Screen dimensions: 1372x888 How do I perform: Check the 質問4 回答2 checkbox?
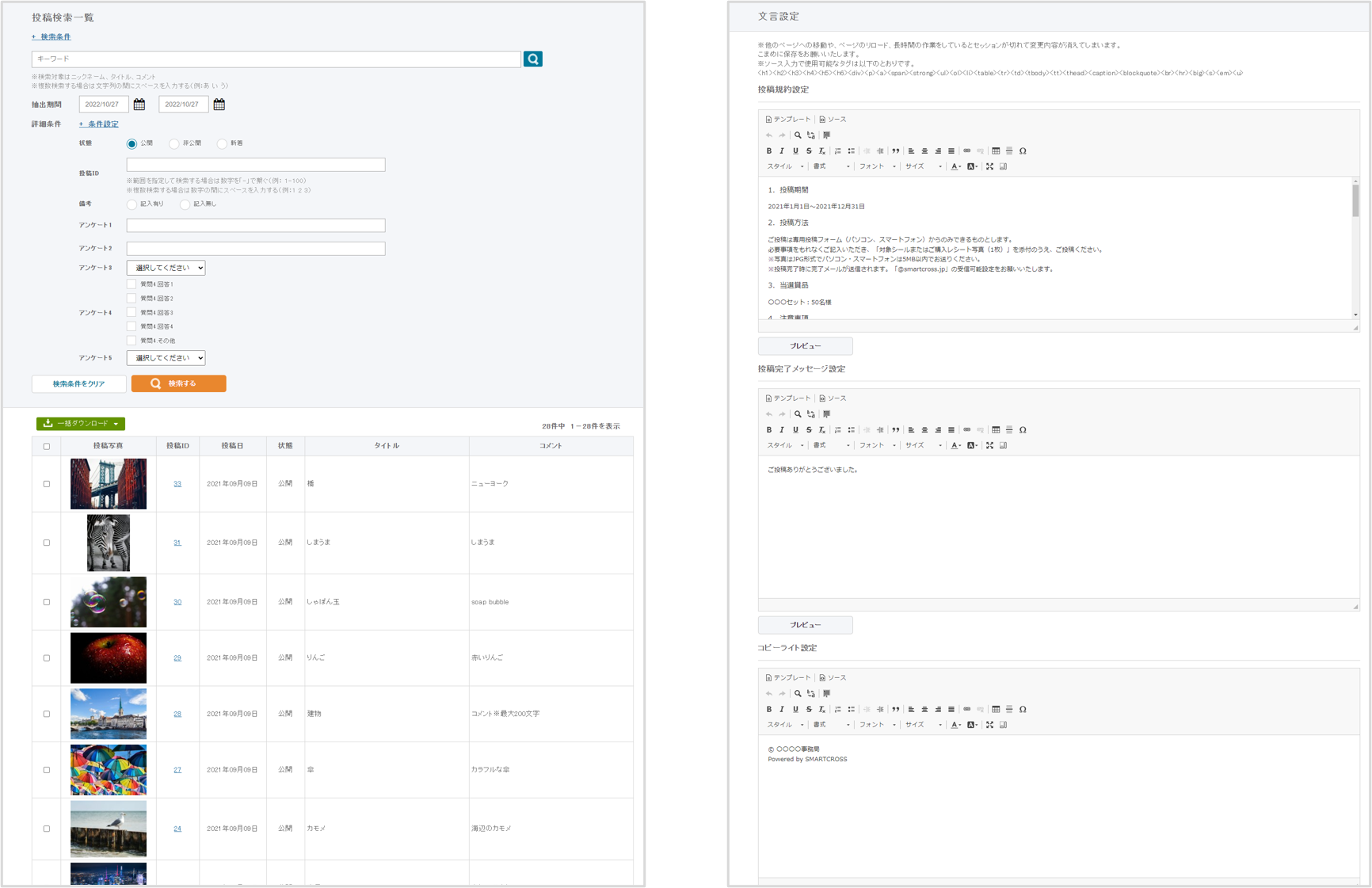[131, 299]
